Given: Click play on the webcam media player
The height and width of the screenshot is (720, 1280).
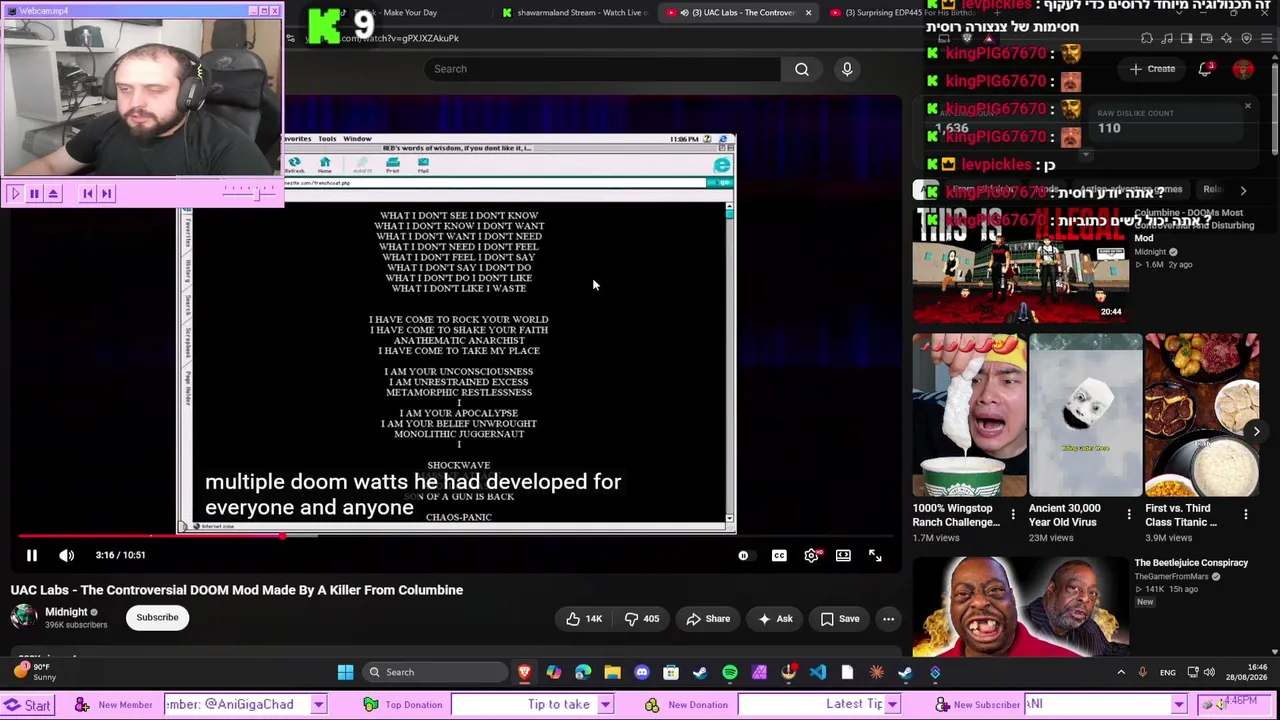Looking at the screenshot, I should pos(14,193).
